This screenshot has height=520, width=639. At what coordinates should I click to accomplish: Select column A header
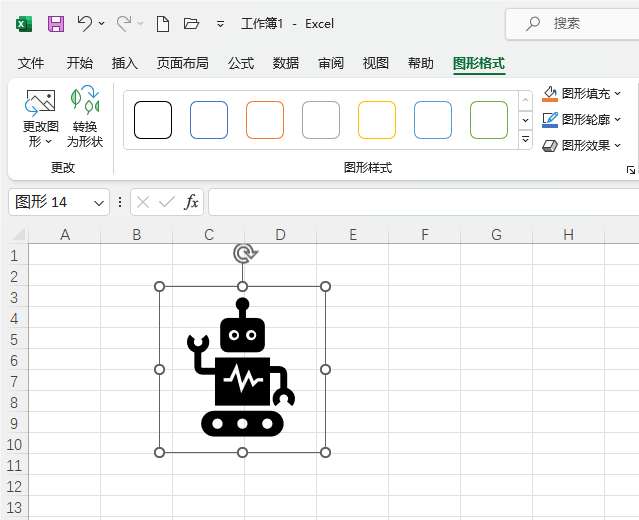click(x=65, y=235)
